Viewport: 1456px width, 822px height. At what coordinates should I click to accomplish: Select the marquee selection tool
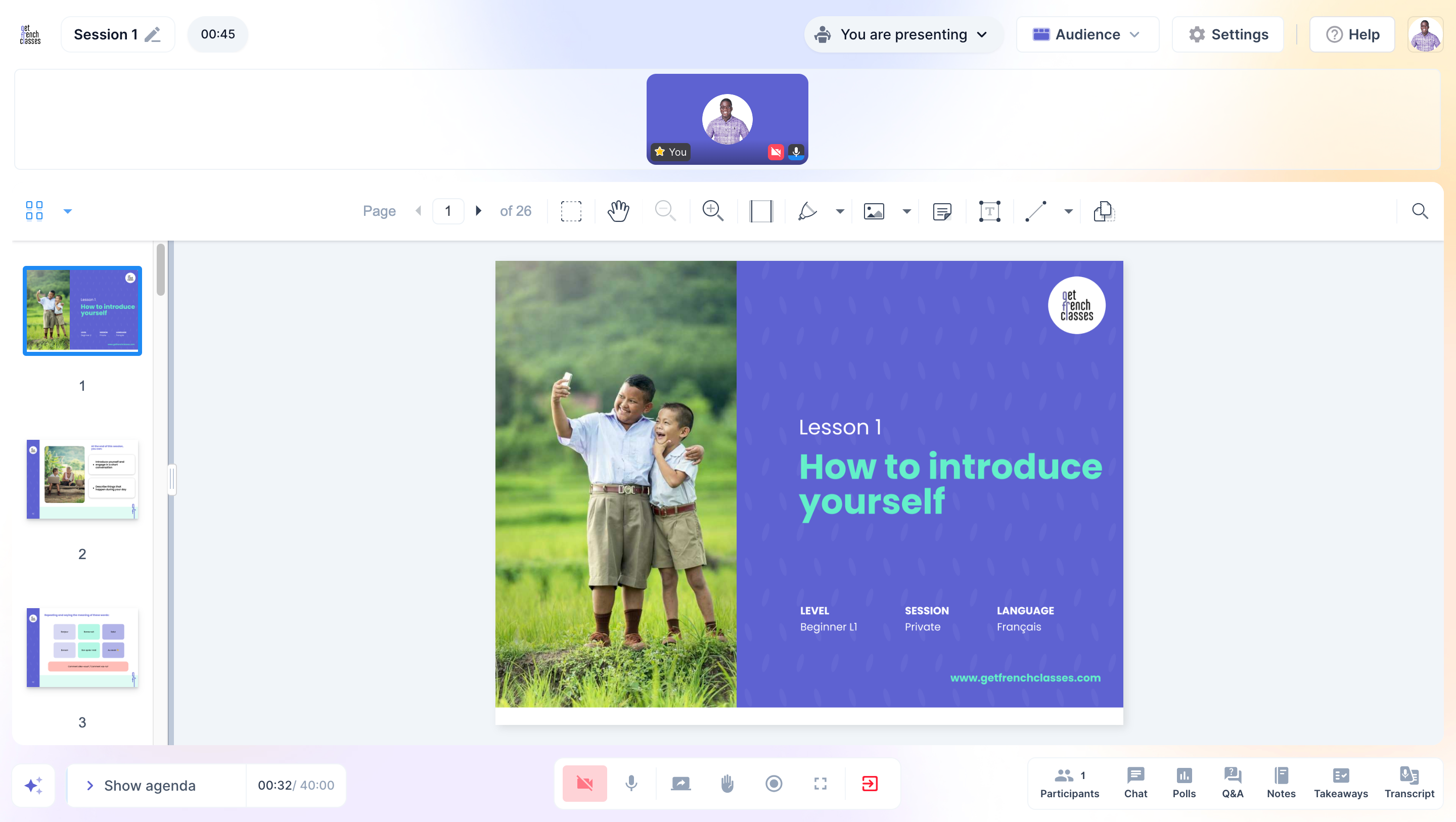(x=571, y=211)
